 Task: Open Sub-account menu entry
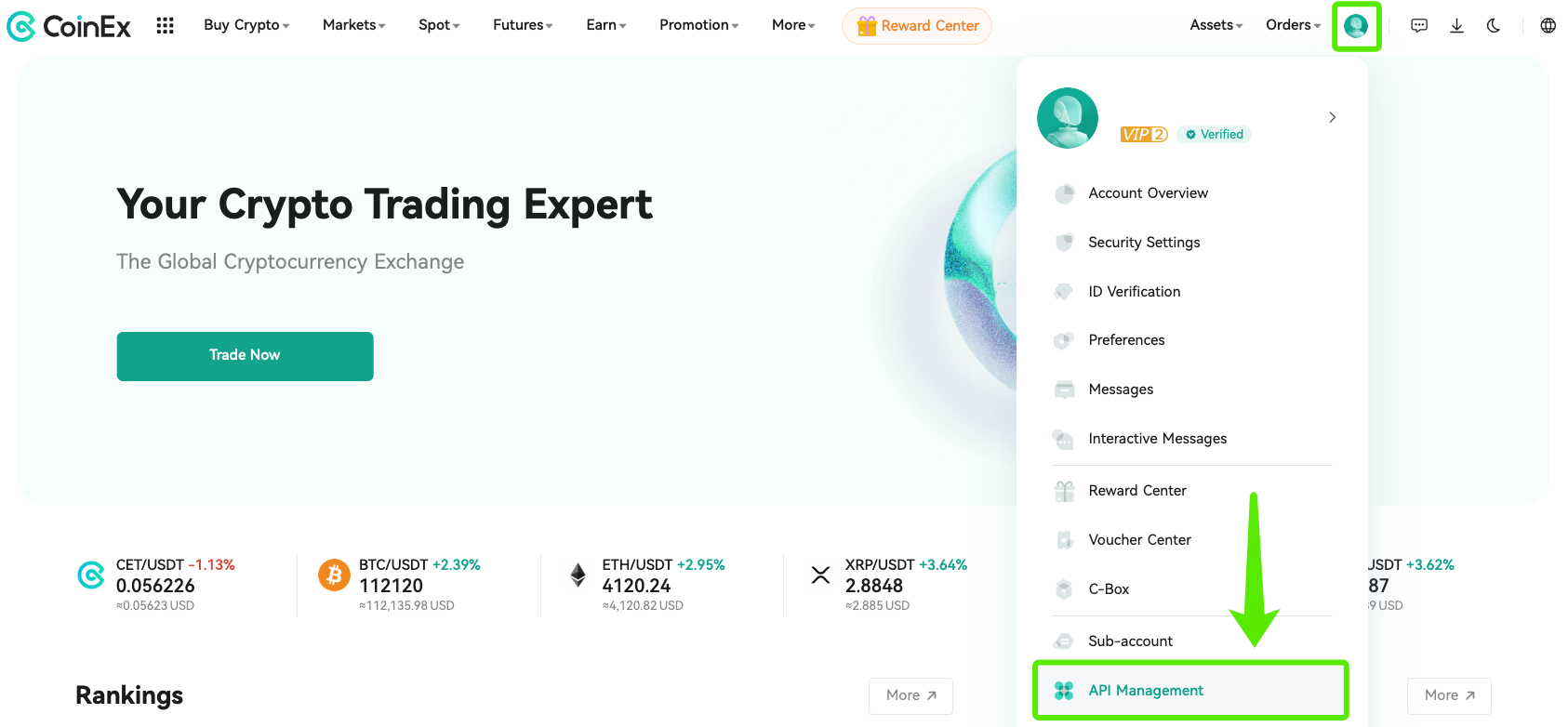pyautogui.click(x=1130, y=641)
